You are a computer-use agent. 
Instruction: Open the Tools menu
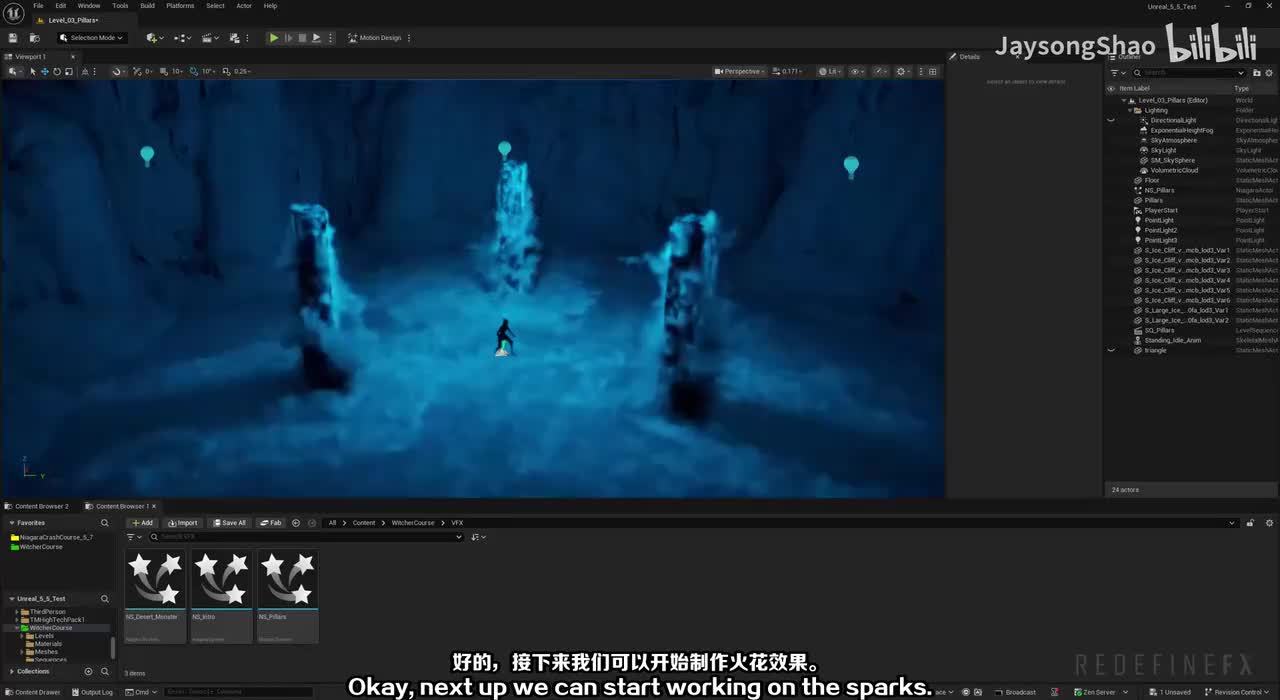[120, 6]
